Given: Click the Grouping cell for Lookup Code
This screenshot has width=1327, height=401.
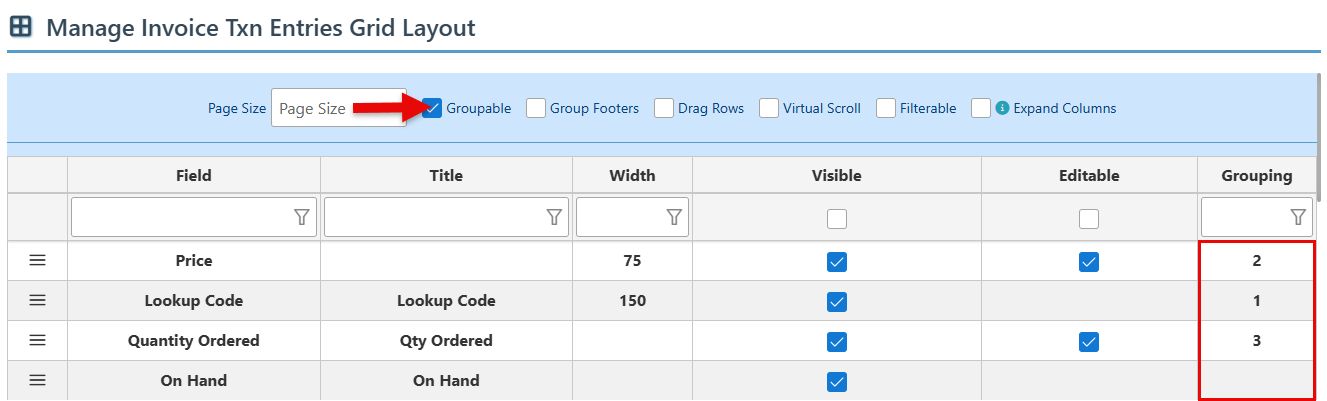Looking at the screenshot, I should click(1256, 300).
